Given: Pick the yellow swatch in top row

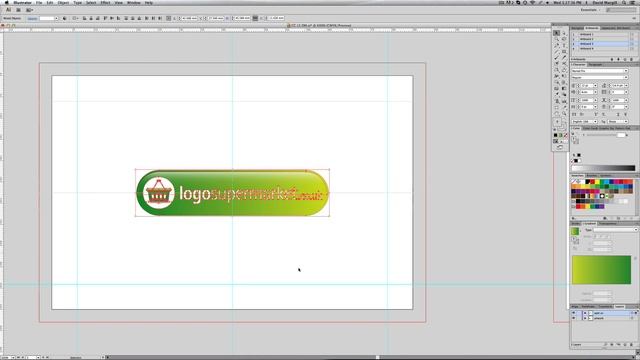Looking at the screenshot, I should 597,182.
